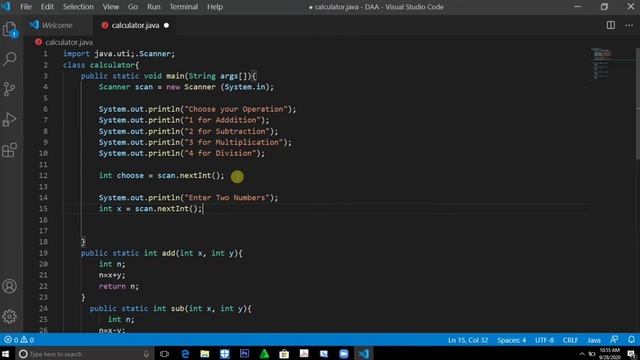Open the Search view in activity bar
Image resolution: width=640 pixels, height=360 pixels.
[9, 59]
